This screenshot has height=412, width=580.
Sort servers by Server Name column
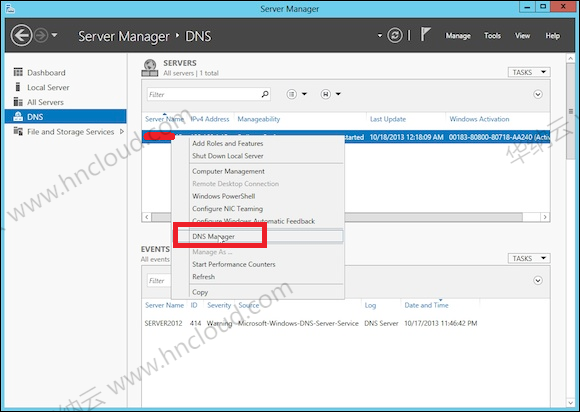164,119
